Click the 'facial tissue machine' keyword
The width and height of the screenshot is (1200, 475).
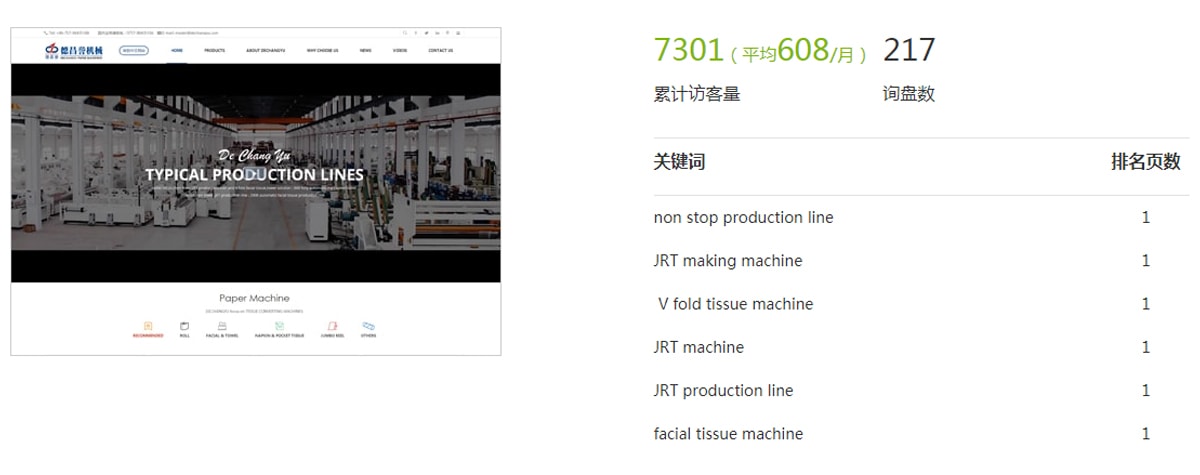coord(728,434)
